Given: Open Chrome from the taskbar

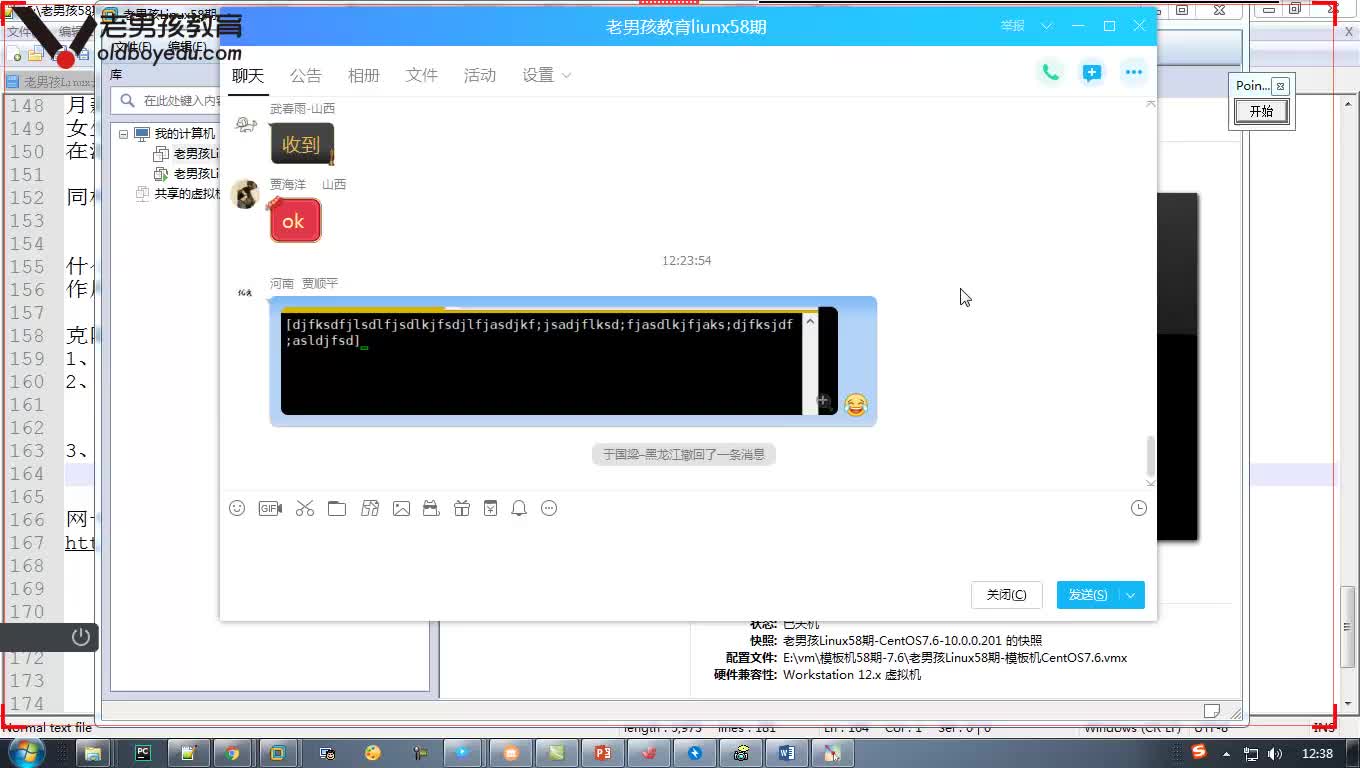Looking at the screenshot, I should click(232, 753).
